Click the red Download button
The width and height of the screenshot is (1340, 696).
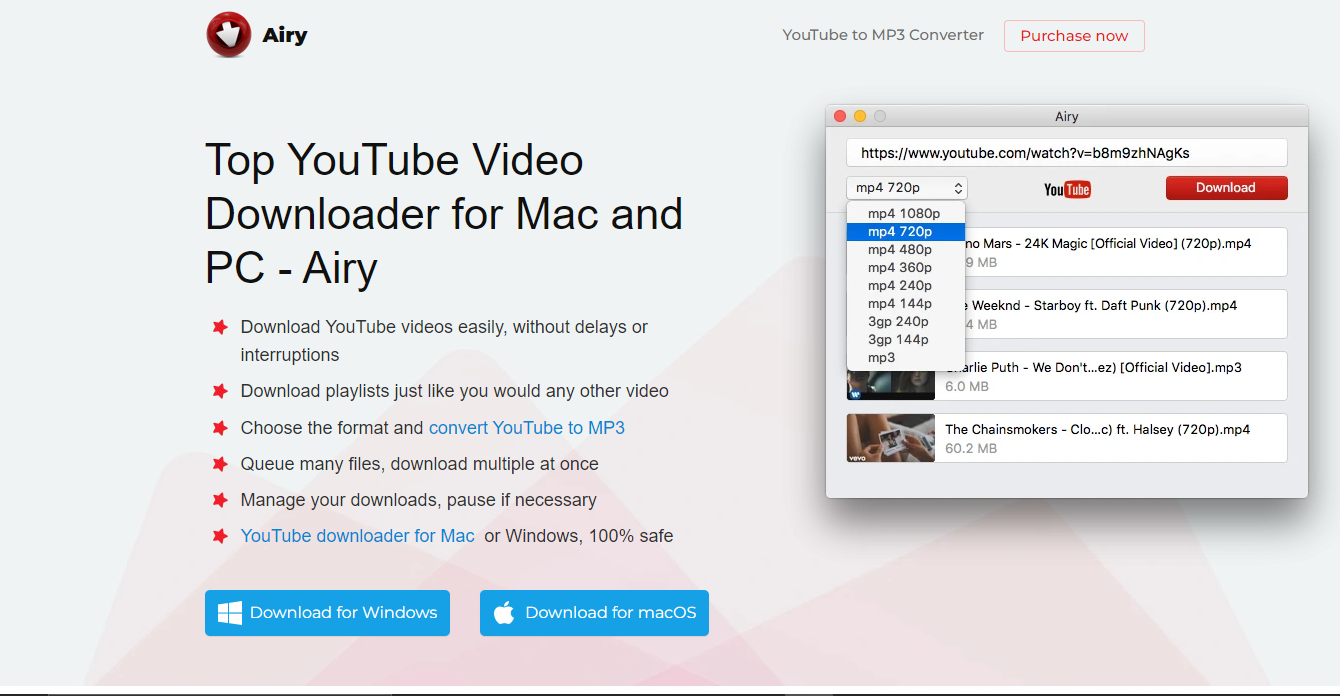point(1226,188)
